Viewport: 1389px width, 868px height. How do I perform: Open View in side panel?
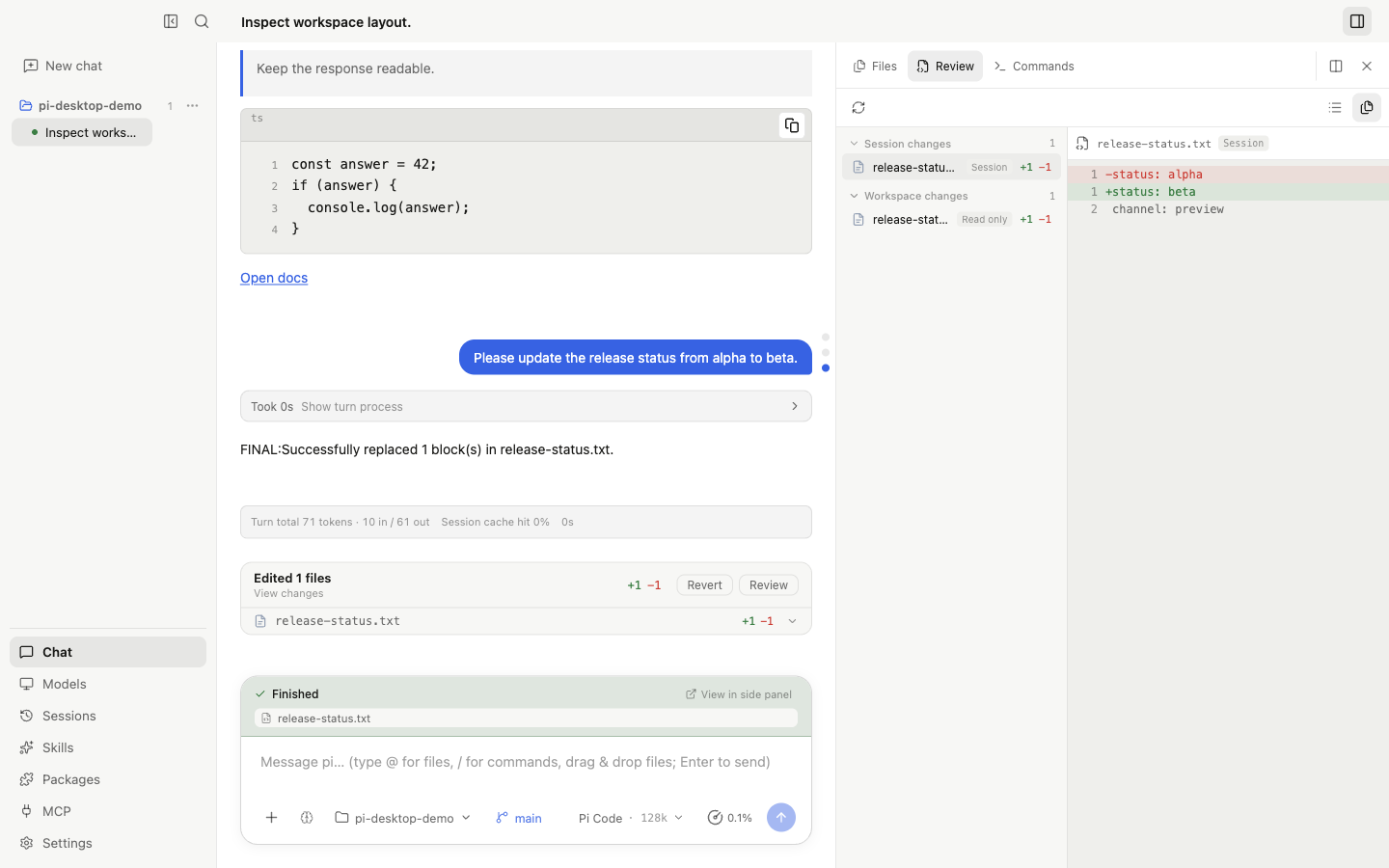(739, 694)
